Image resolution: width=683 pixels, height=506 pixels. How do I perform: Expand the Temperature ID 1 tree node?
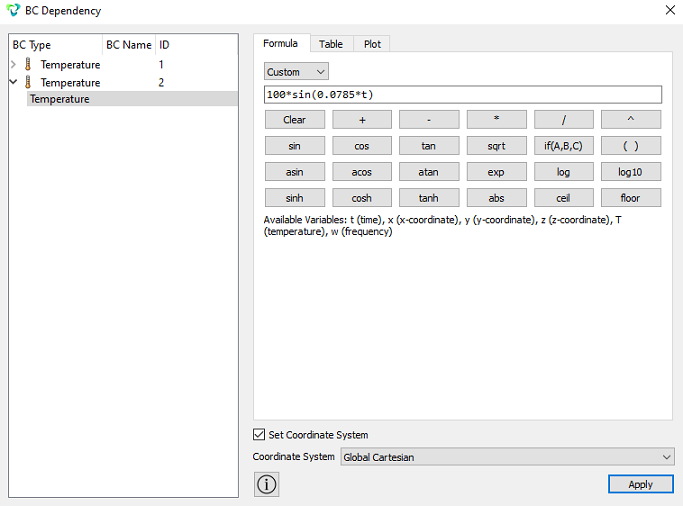point(14,64)
